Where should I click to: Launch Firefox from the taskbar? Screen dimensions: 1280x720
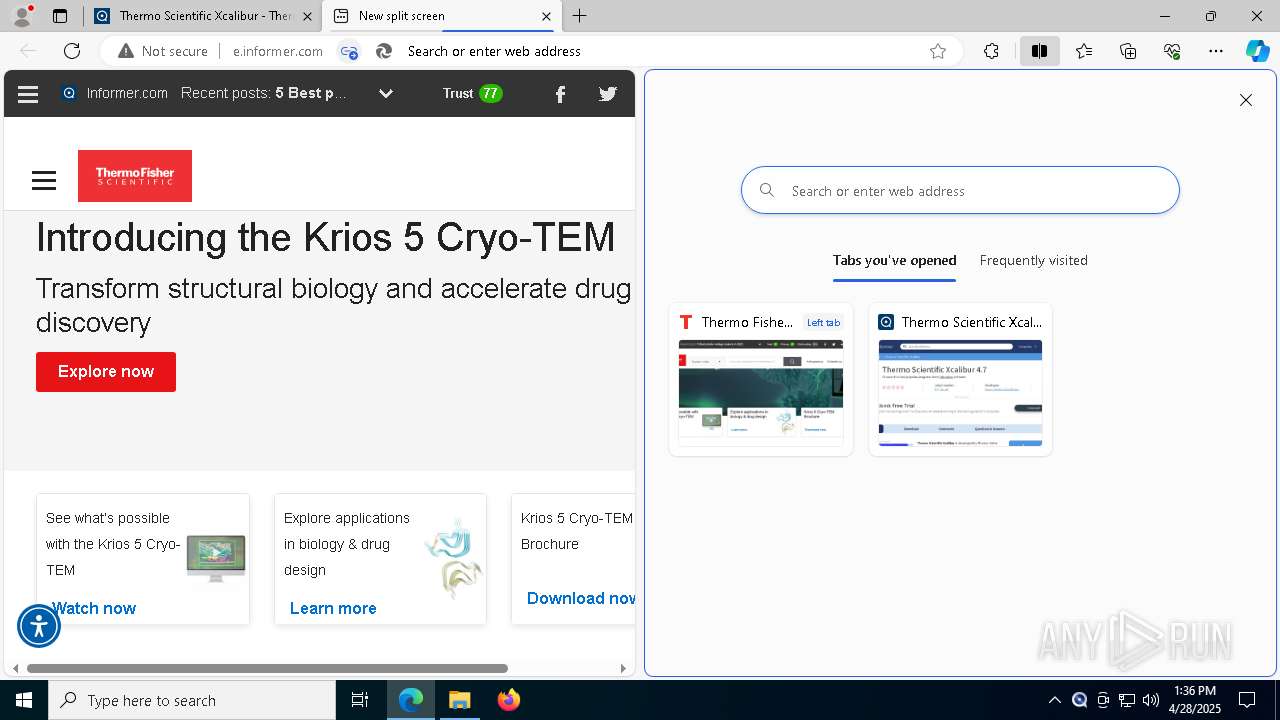coord(509,700)
